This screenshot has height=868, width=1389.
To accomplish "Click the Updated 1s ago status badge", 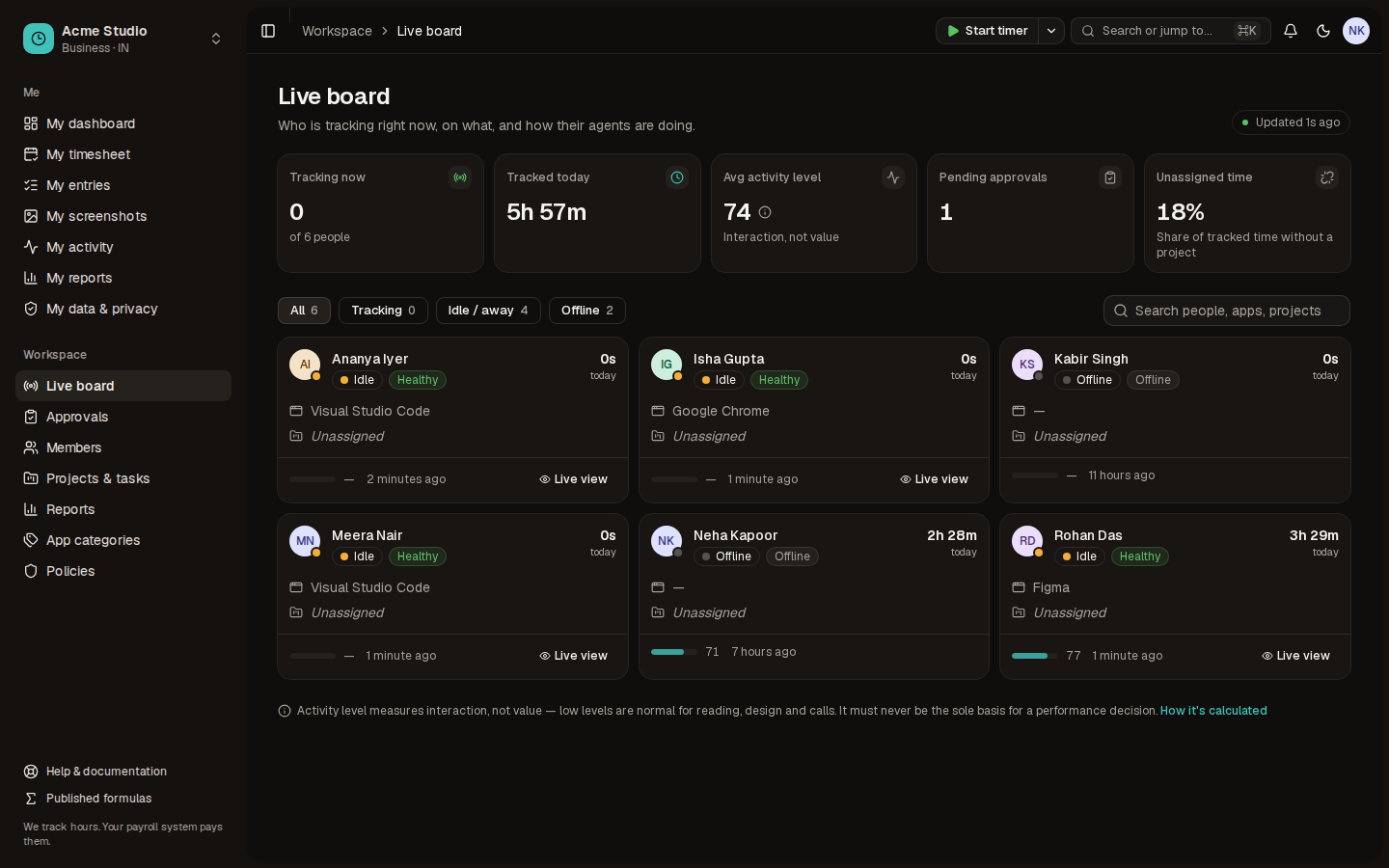I will (1291, 122).
